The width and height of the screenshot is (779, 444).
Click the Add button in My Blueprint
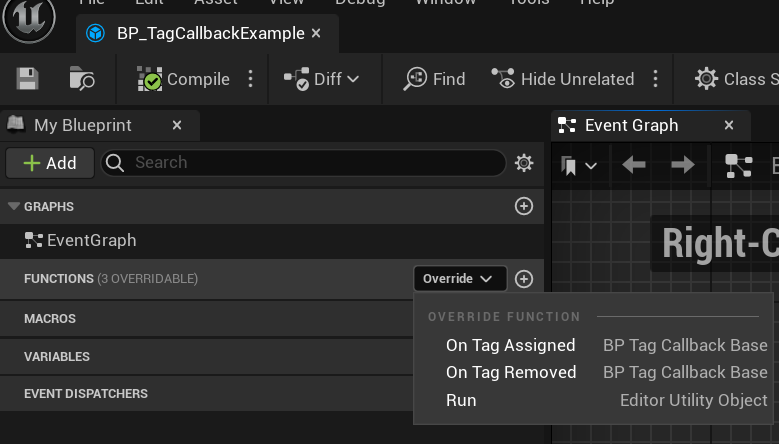pos(49,163)
